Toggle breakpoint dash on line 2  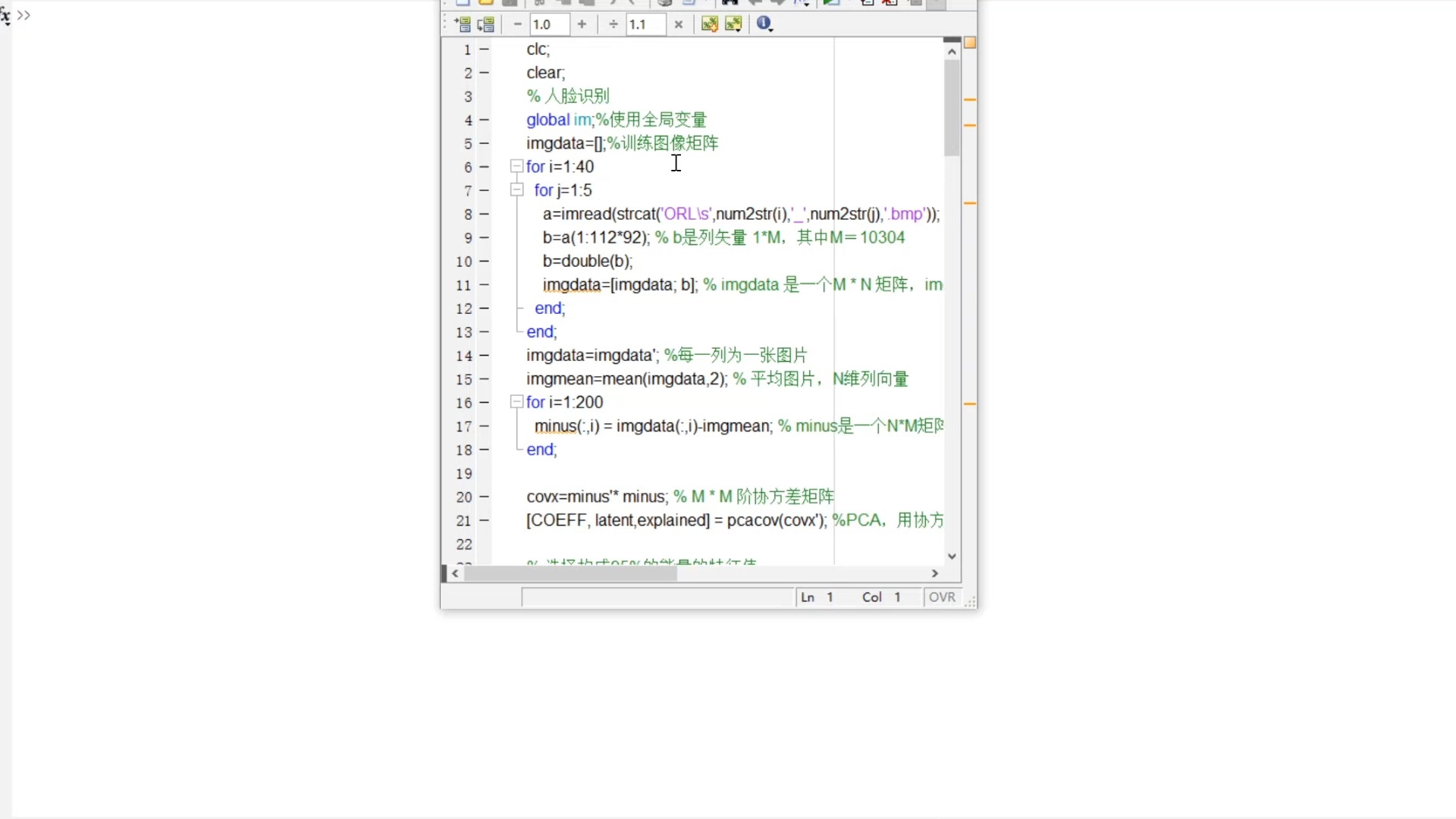(484, 73)
